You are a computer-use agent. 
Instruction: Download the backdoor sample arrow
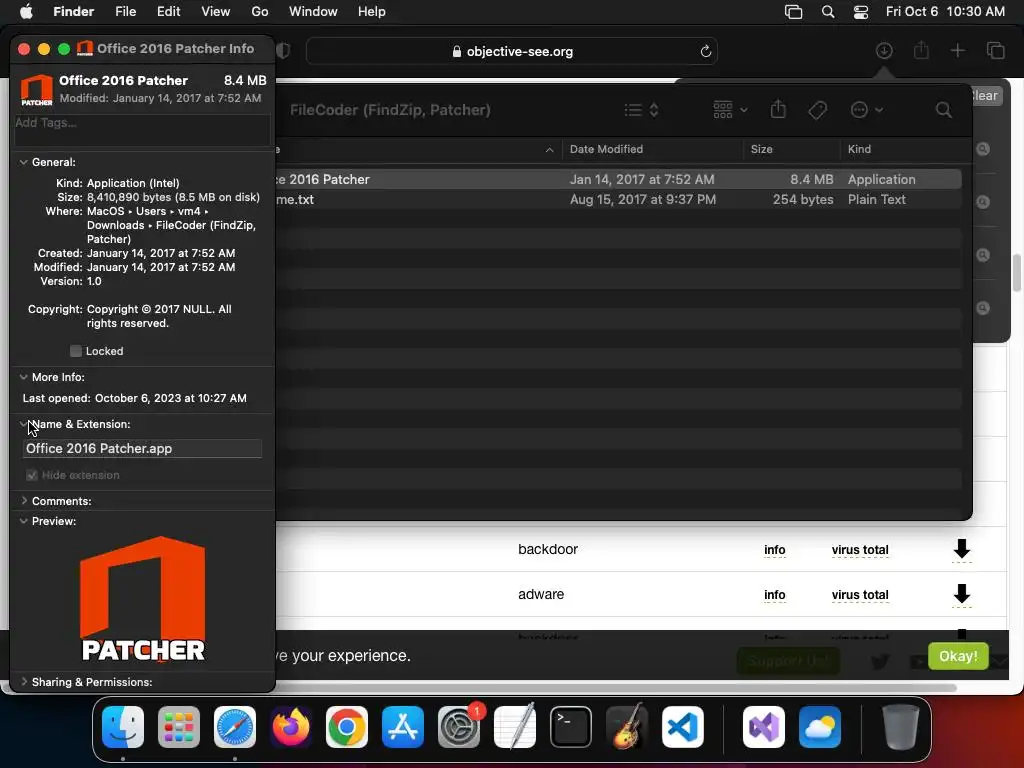coord(961,550)
